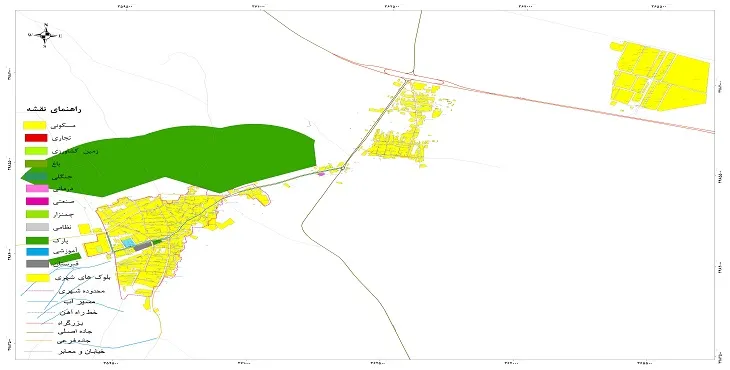Select the dark gray قبرستان legend swatch
This screenshot has height=370, width=730.
click(37, 264)
